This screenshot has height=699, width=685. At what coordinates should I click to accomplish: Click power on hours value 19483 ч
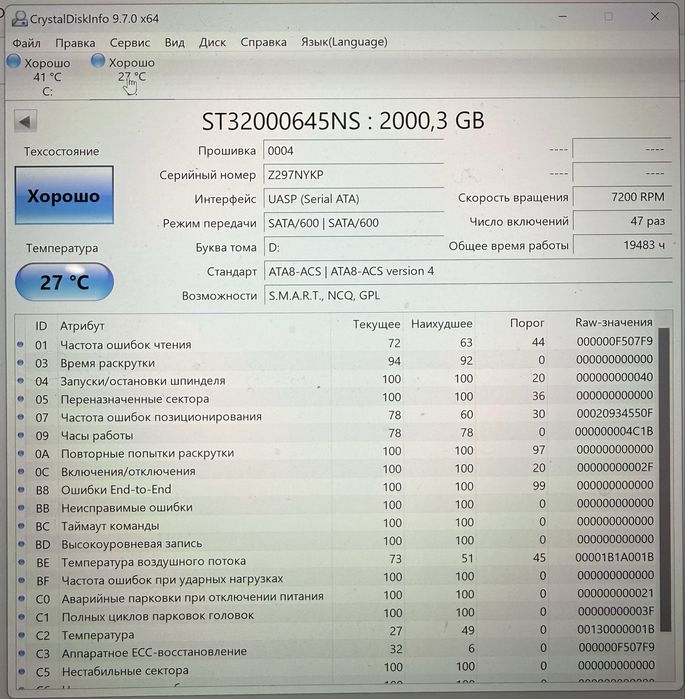(x=622, y=245)
